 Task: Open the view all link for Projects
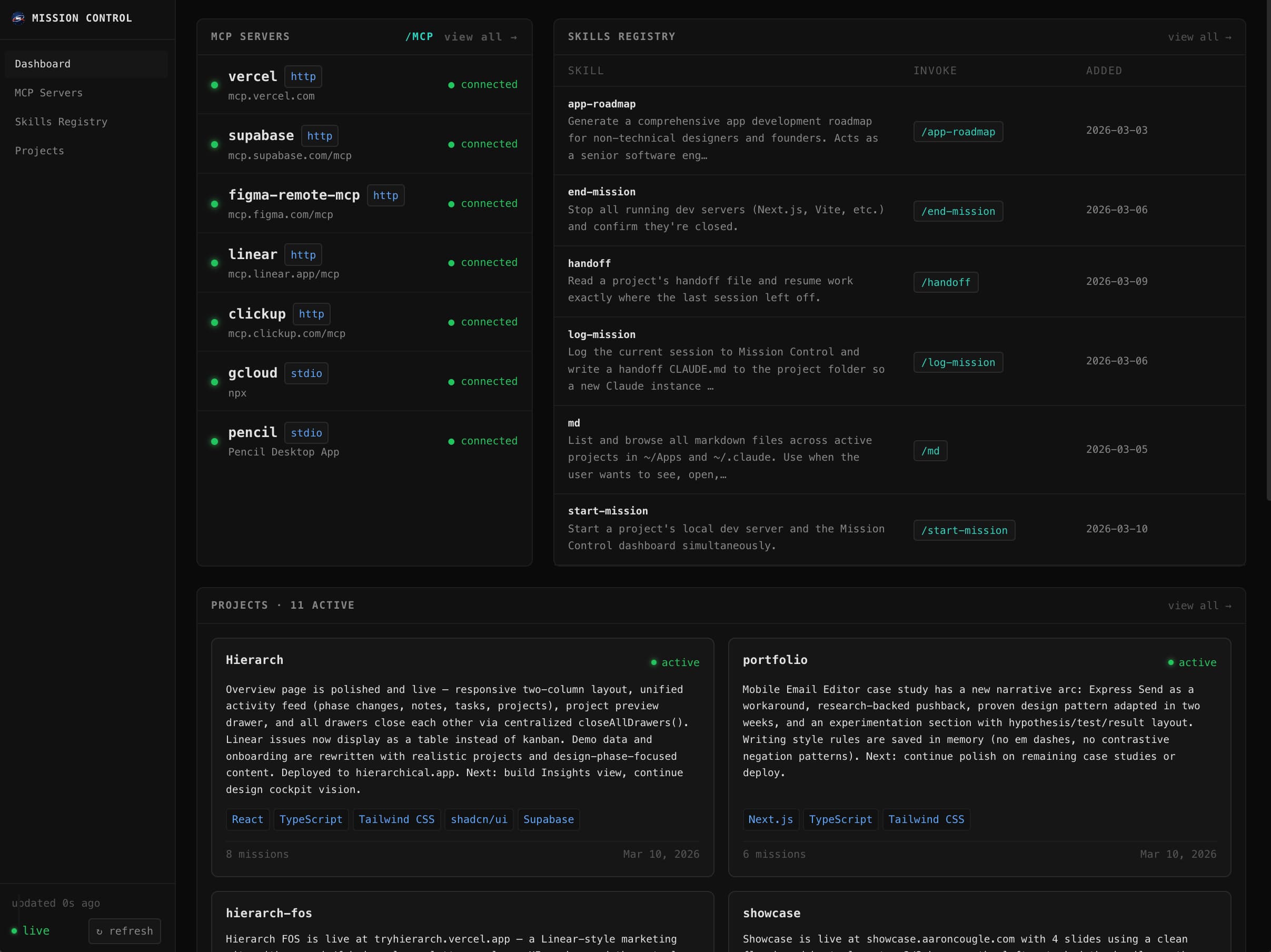[x=1200, y=605]
